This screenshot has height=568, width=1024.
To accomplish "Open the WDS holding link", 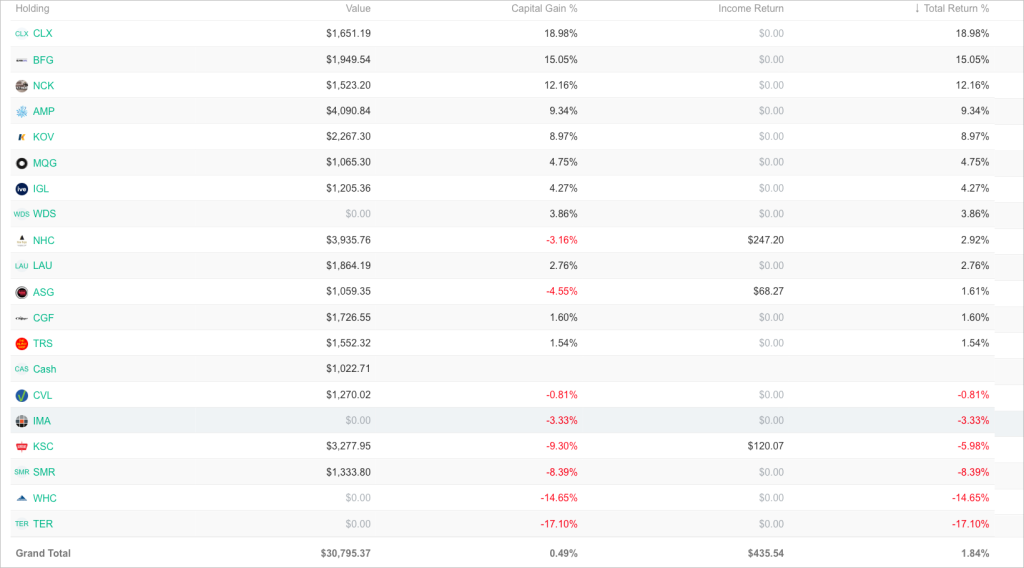I will tap(44, 213).
